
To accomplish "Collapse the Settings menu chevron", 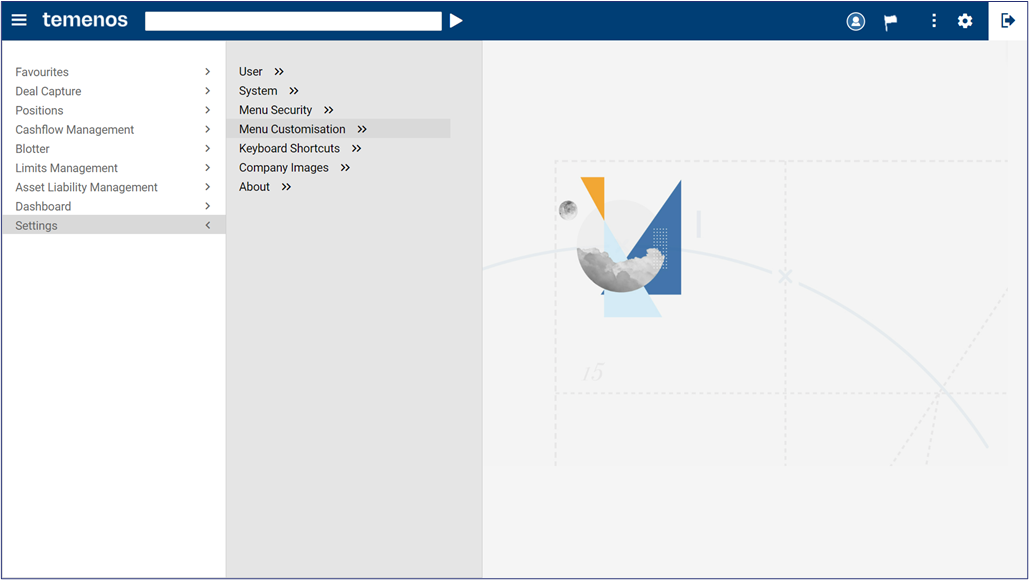I will pos(207,225).
